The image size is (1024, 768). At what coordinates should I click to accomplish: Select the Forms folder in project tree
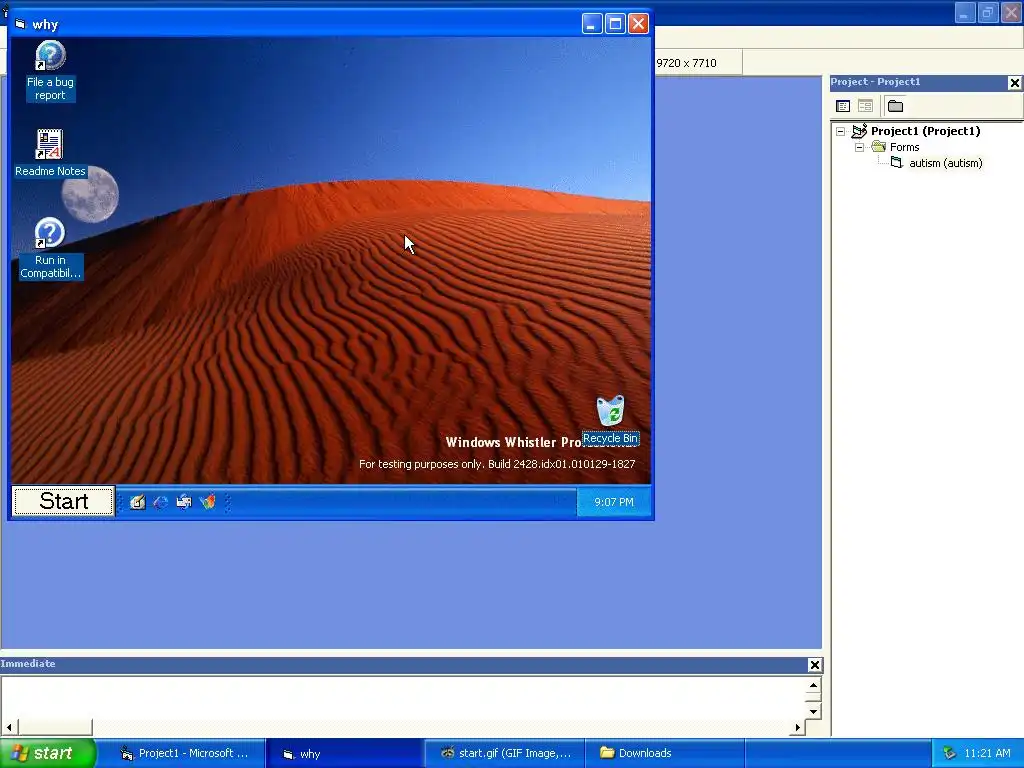coord(904,147)
